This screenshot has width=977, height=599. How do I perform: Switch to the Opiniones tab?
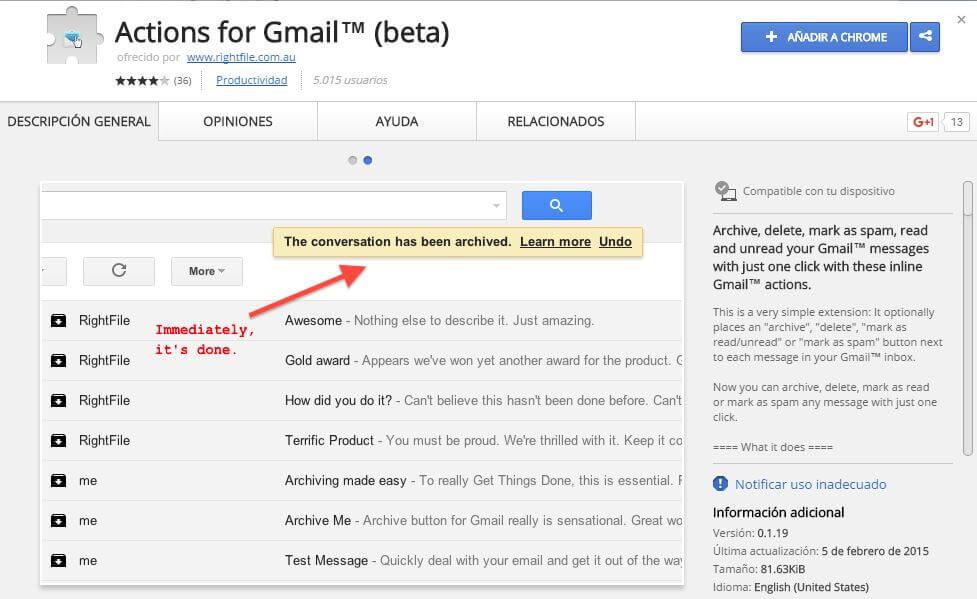click(238, 122)
